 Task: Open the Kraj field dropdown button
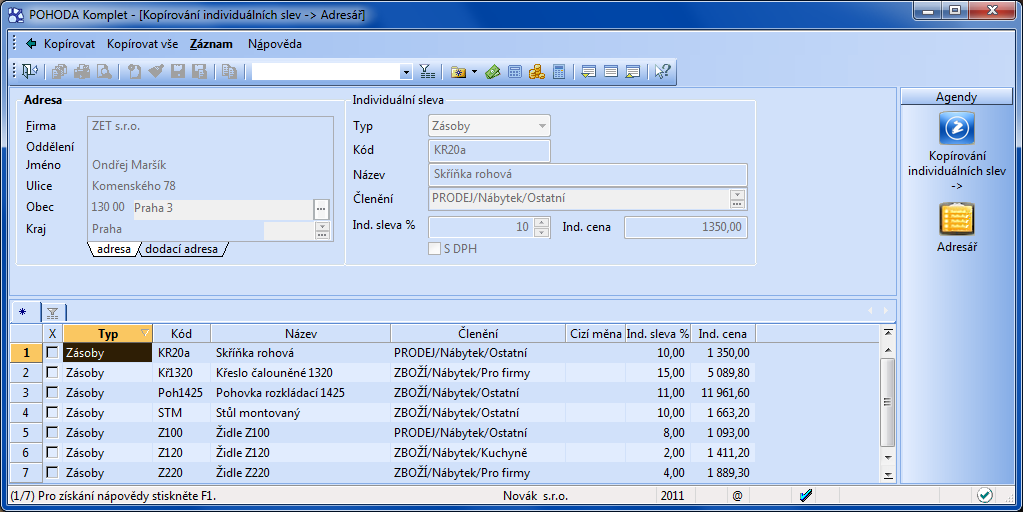pyautogui.click(x=322, y=230)
